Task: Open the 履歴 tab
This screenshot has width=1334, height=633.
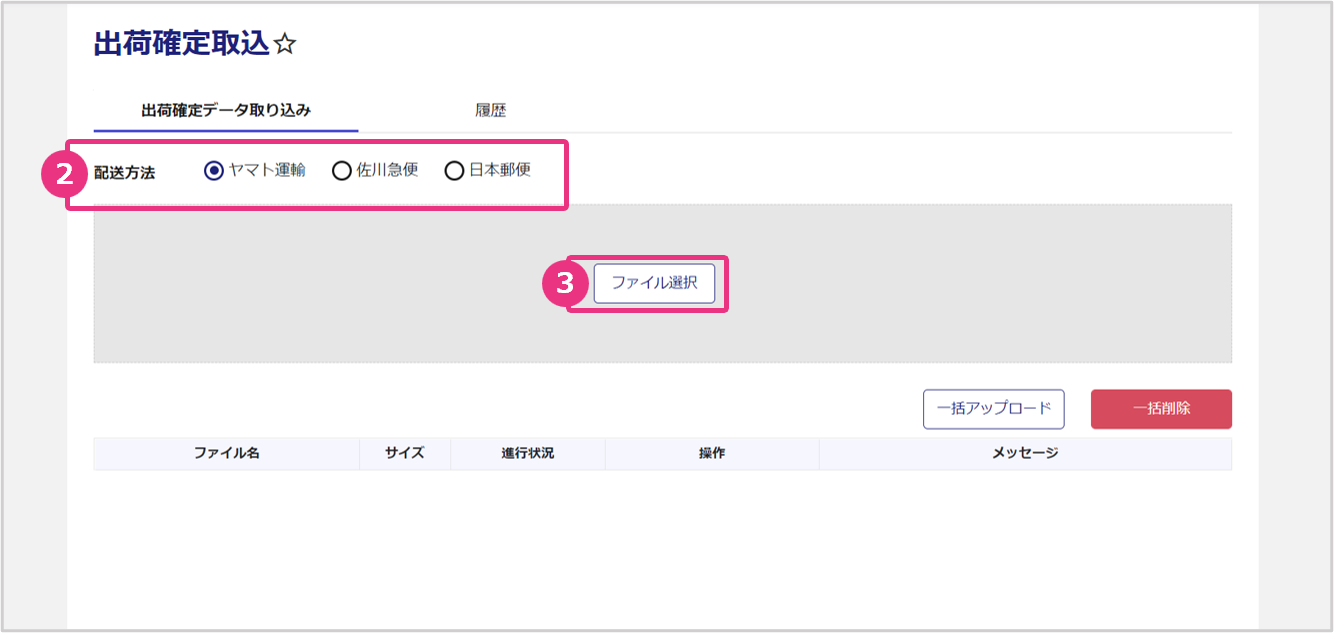Action: [491, 111]
